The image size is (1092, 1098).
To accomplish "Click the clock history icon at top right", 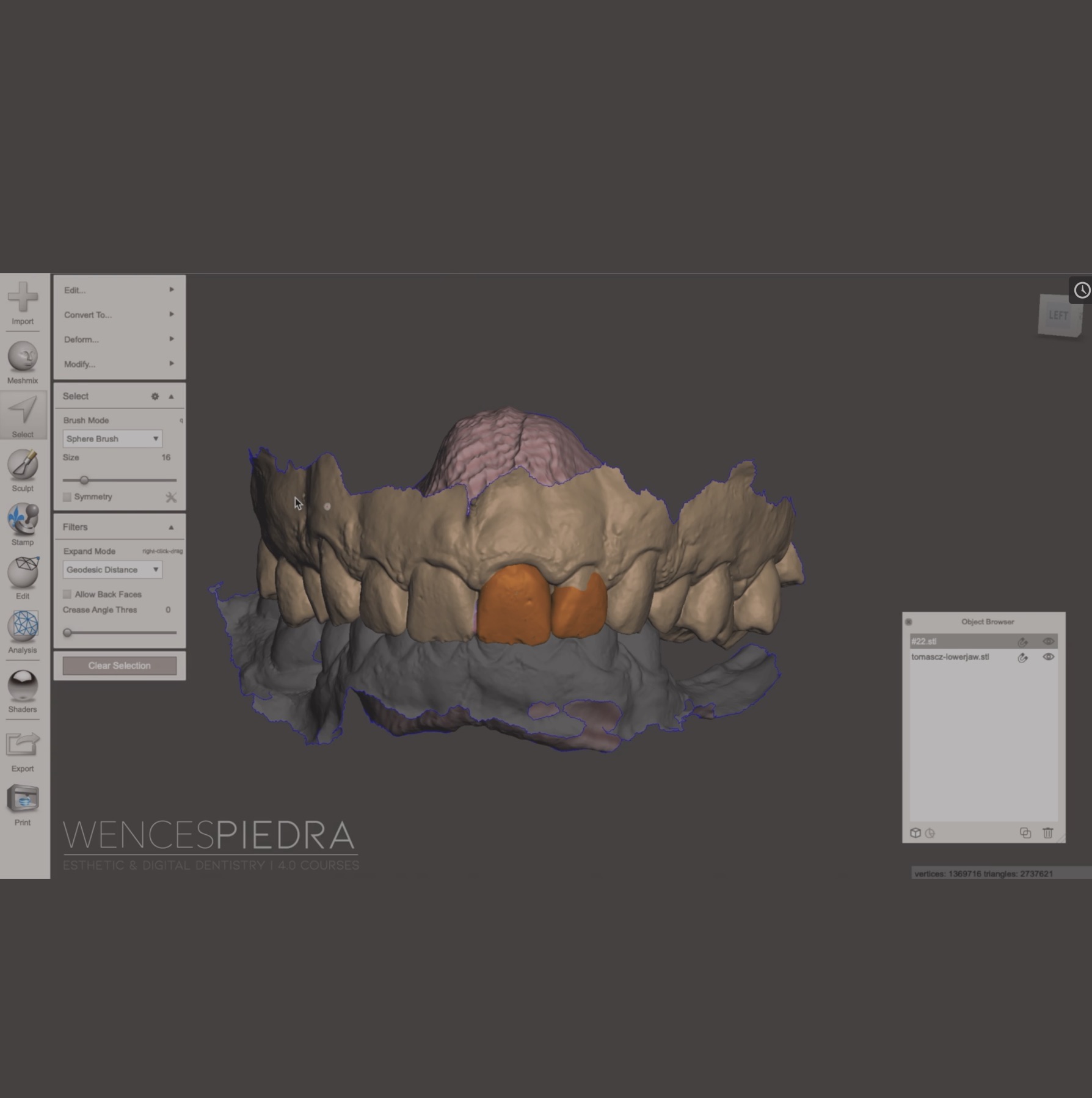I will (x=1082, y=290).
